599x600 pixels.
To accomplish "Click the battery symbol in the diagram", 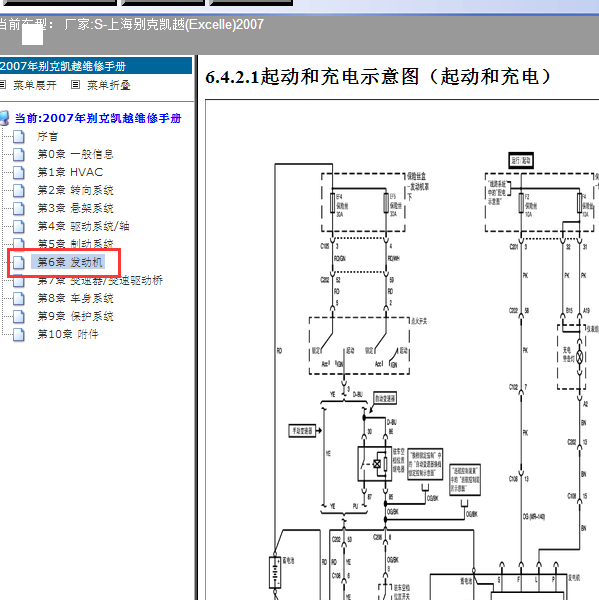I will point(275,572).
